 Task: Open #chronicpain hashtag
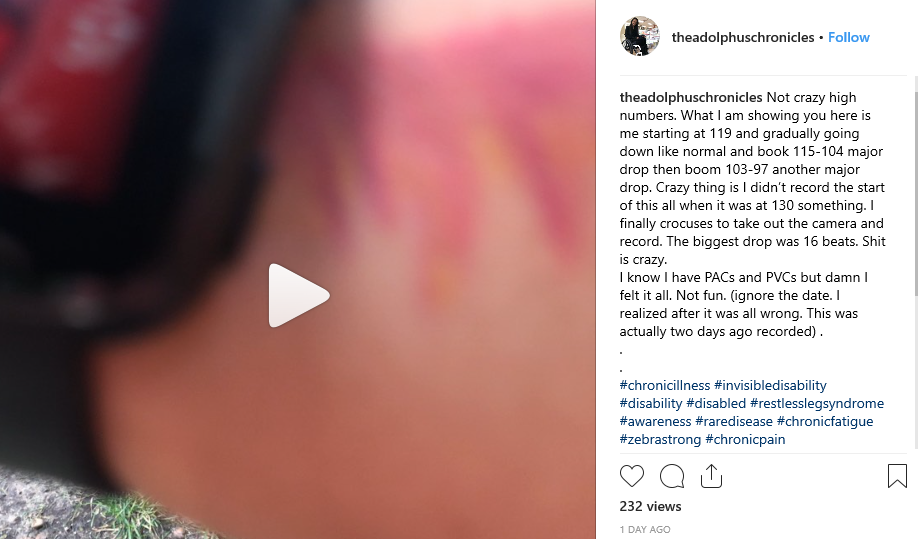click(745, 440)
